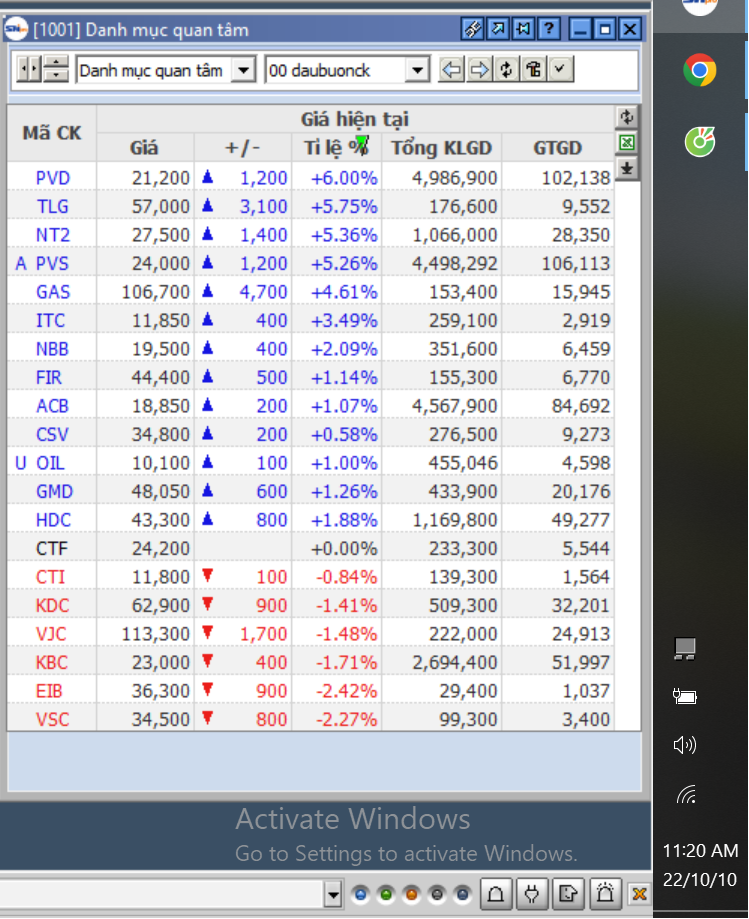Select the ITC stock code
Screen dimensions: 749x919
tap(50, 321)
